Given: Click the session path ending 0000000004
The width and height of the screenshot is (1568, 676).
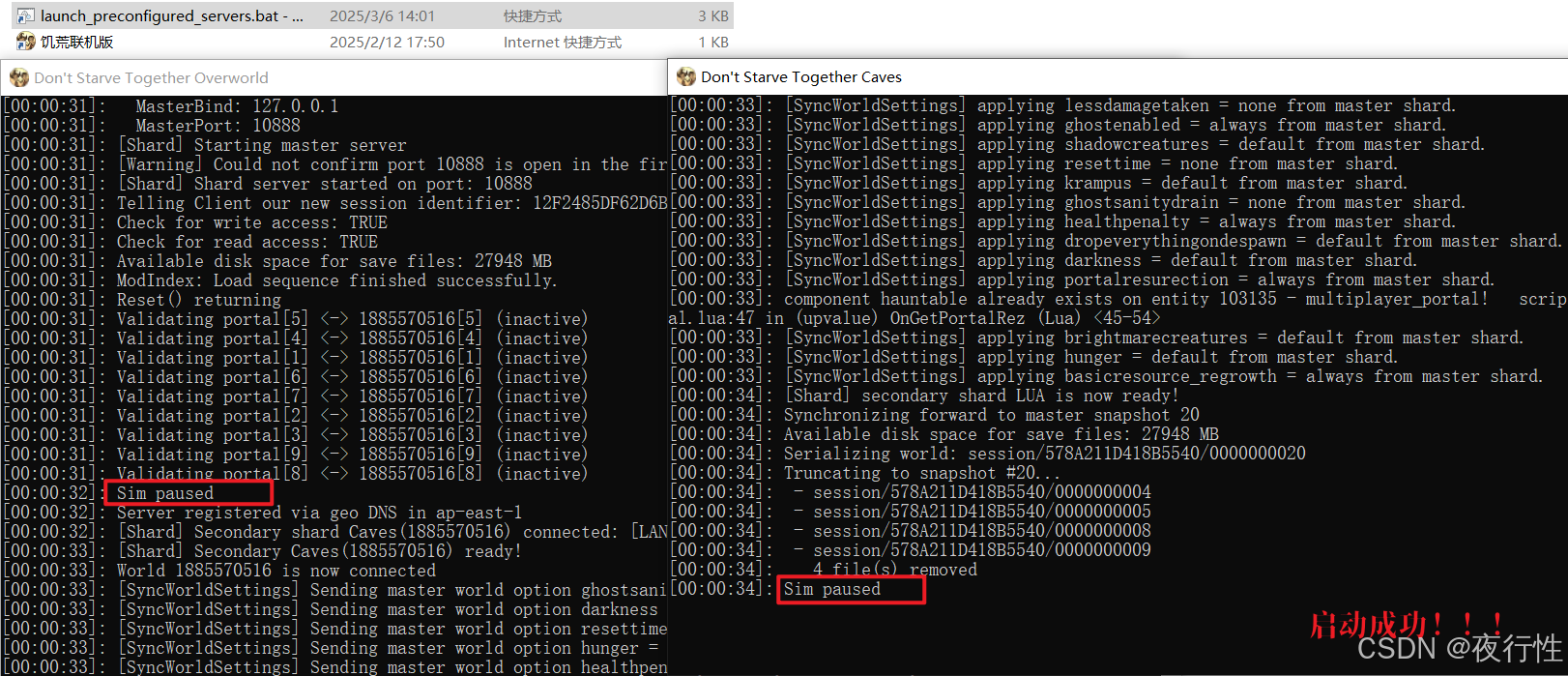Looking at the screenshot, I should [982, 492].
